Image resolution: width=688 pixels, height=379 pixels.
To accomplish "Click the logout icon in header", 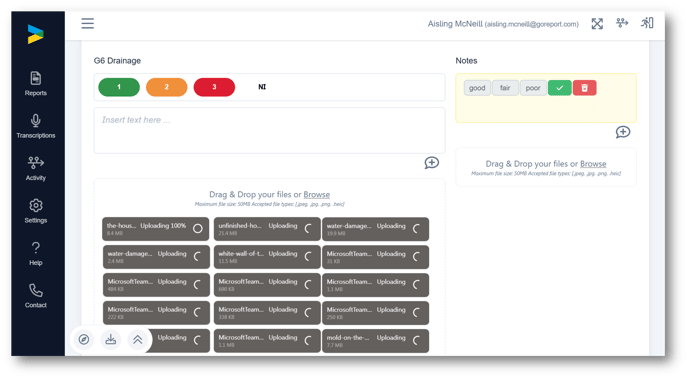I will click(647, 23).
